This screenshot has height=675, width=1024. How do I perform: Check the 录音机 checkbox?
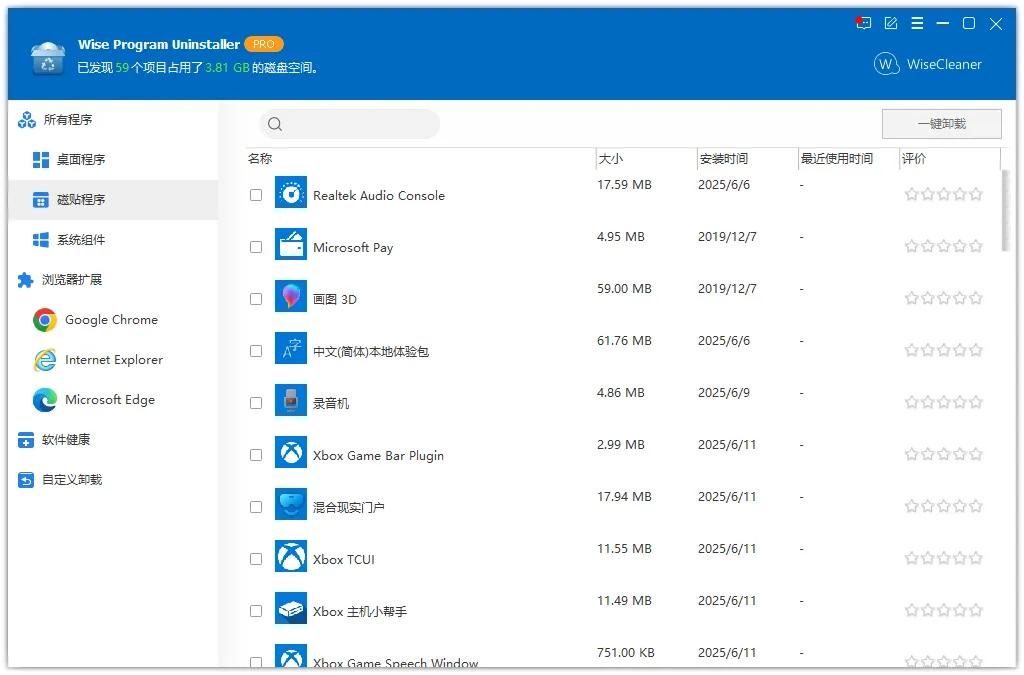coord(256,403)
